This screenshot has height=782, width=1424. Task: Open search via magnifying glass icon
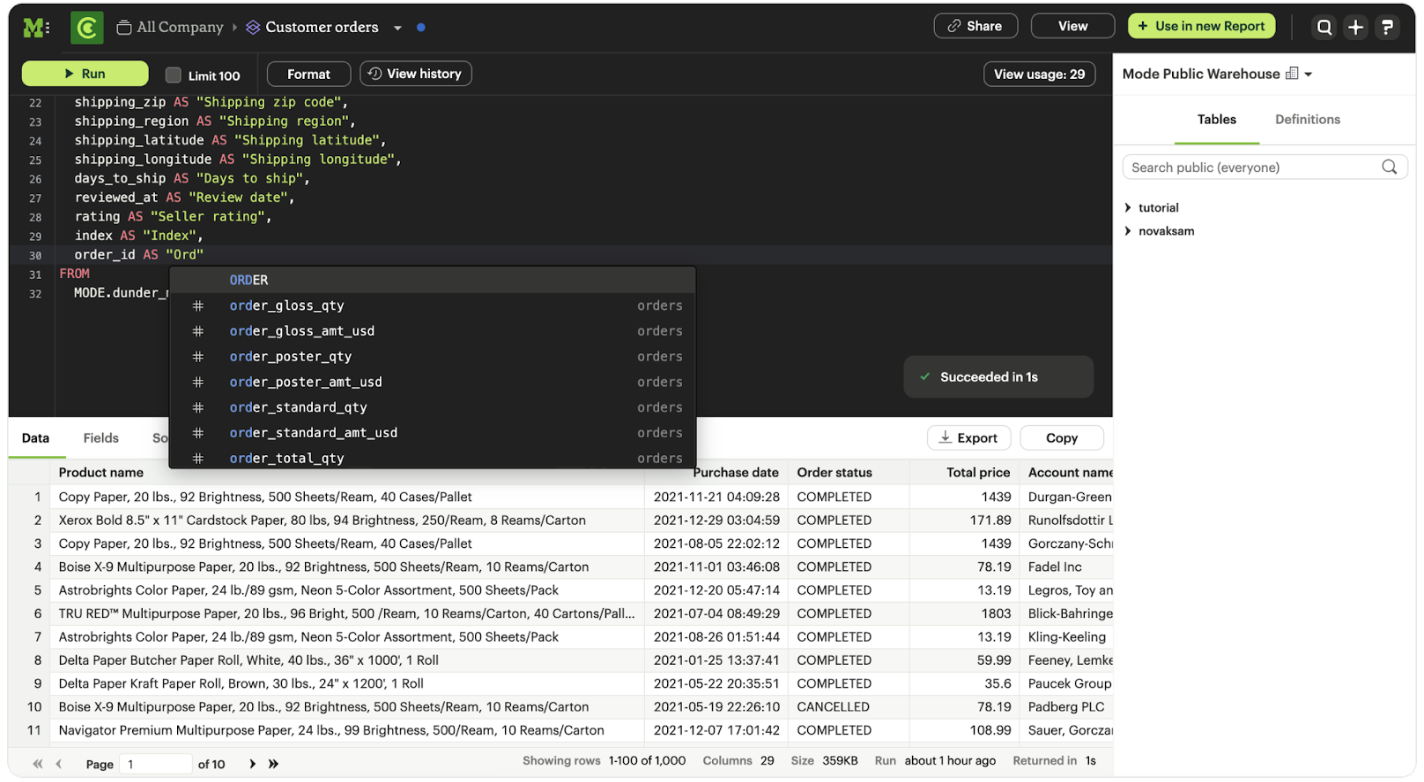coord(1324,28)
